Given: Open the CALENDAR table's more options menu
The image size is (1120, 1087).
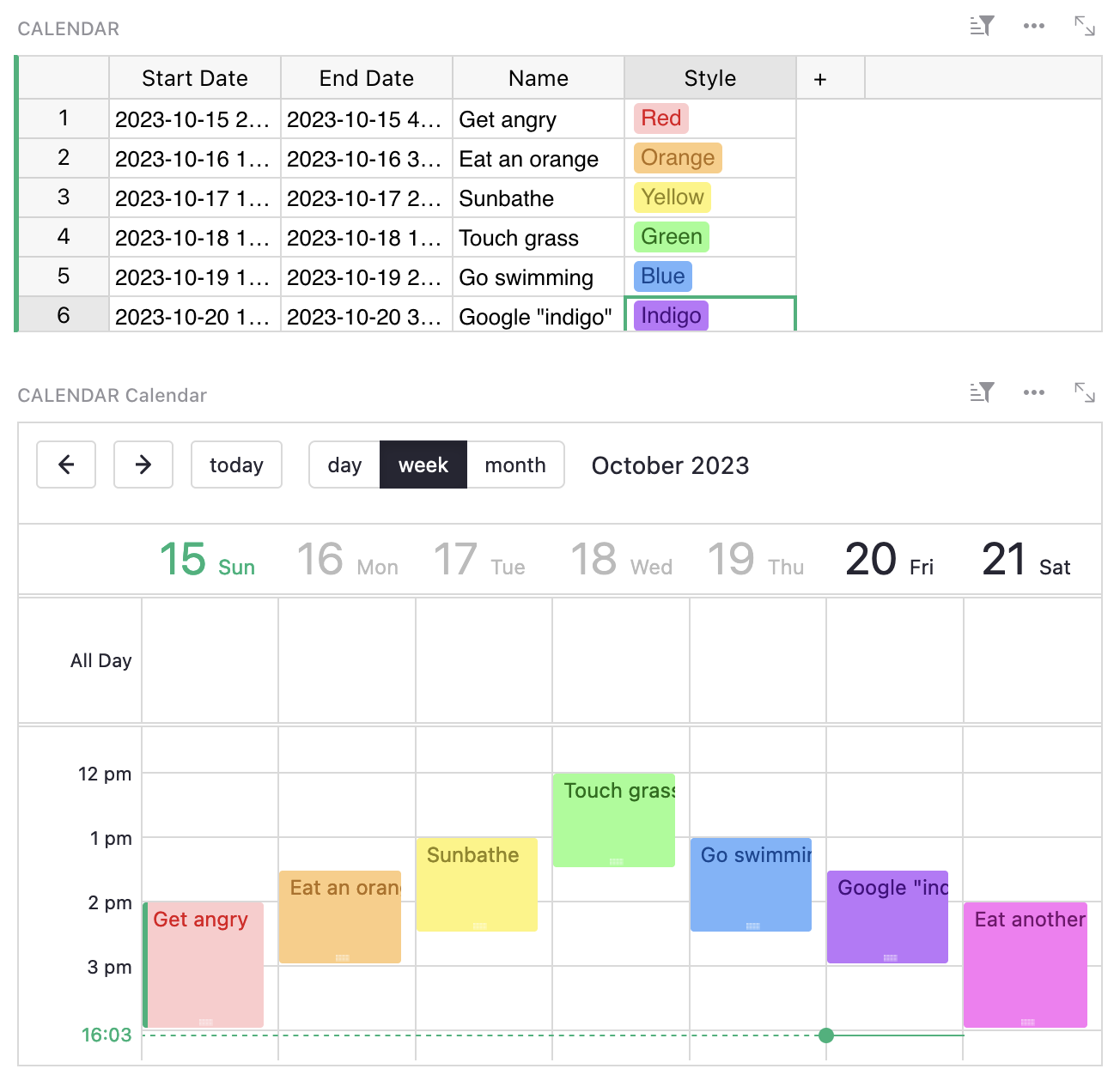Looking at the screenshot, I should click(x=1033, y=27).
